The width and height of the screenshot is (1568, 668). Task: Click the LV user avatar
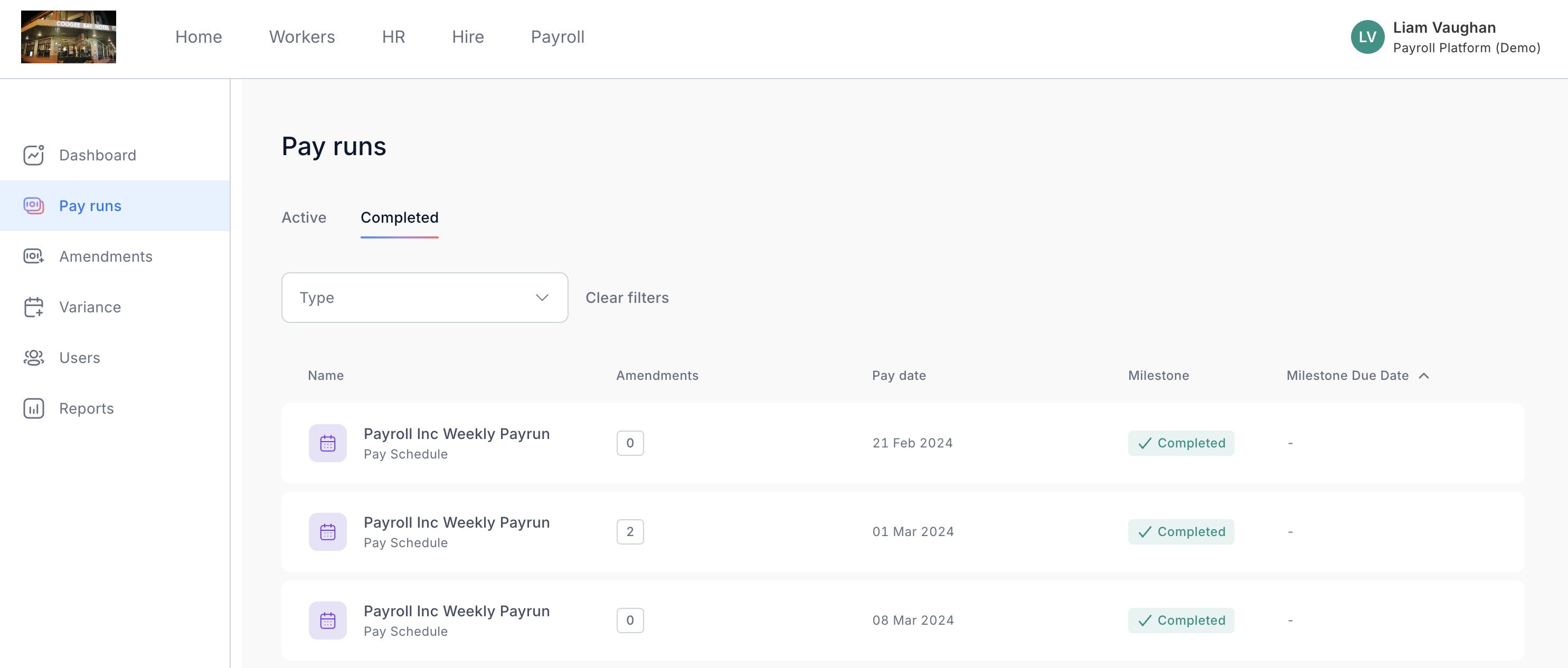(1367, 37)
